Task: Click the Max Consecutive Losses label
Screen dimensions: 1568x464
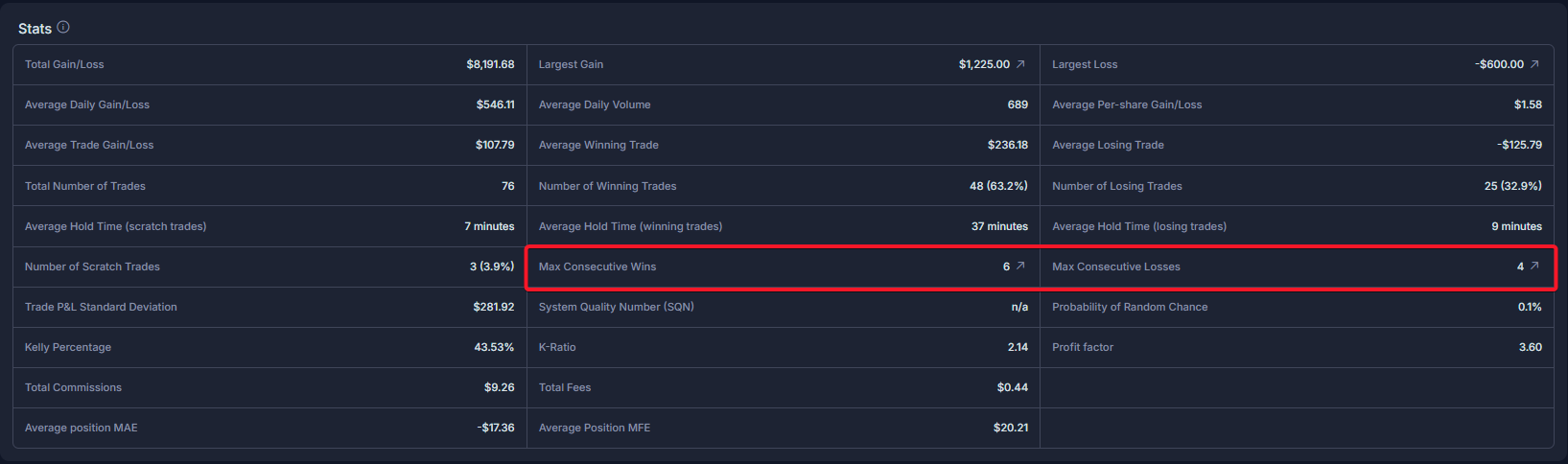Action: pyautogui.click(x=1116, y=267)
